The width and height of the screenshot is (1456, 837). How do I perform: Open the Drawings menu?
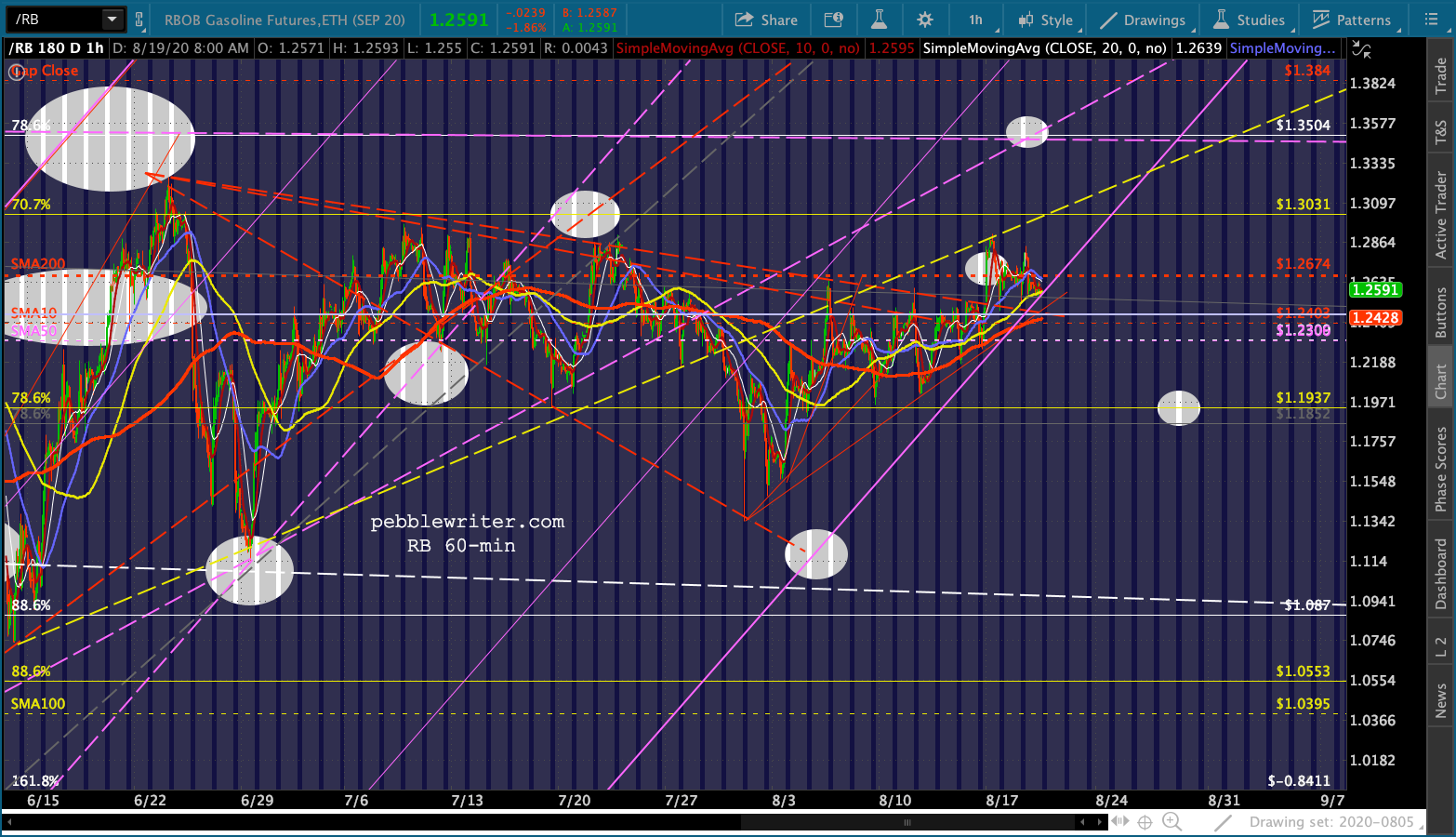point(1143,20)
